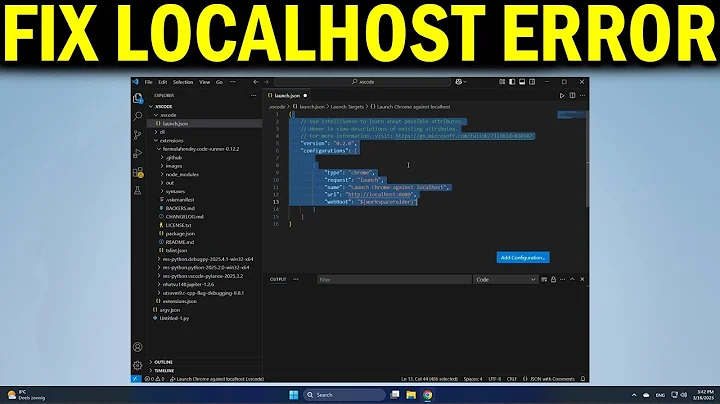This screenshot has height=404, width=720.
Task: Open the Copilot icon in title bar
Action: click(460, 82)
